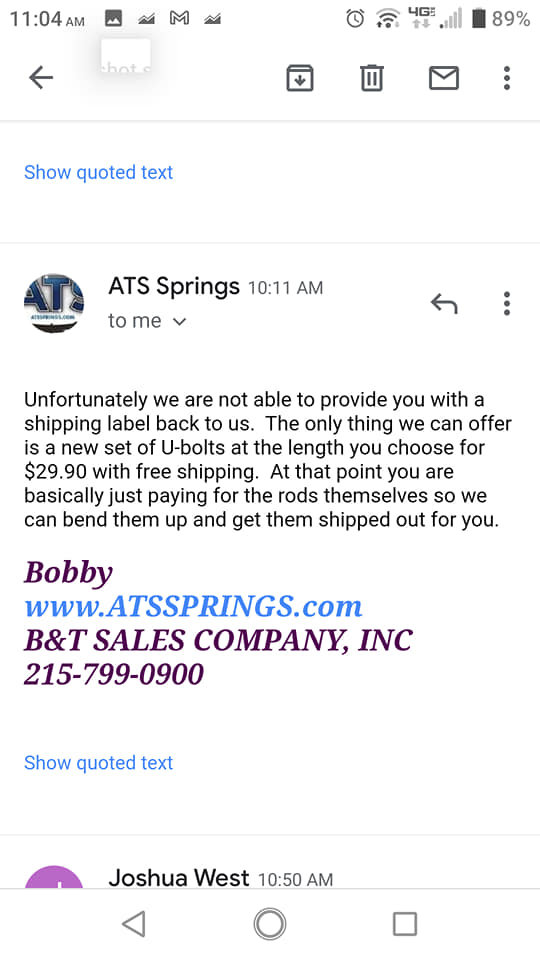Tap Android home circle button
This screenshot has height=960, width=540.
point(270,923)
